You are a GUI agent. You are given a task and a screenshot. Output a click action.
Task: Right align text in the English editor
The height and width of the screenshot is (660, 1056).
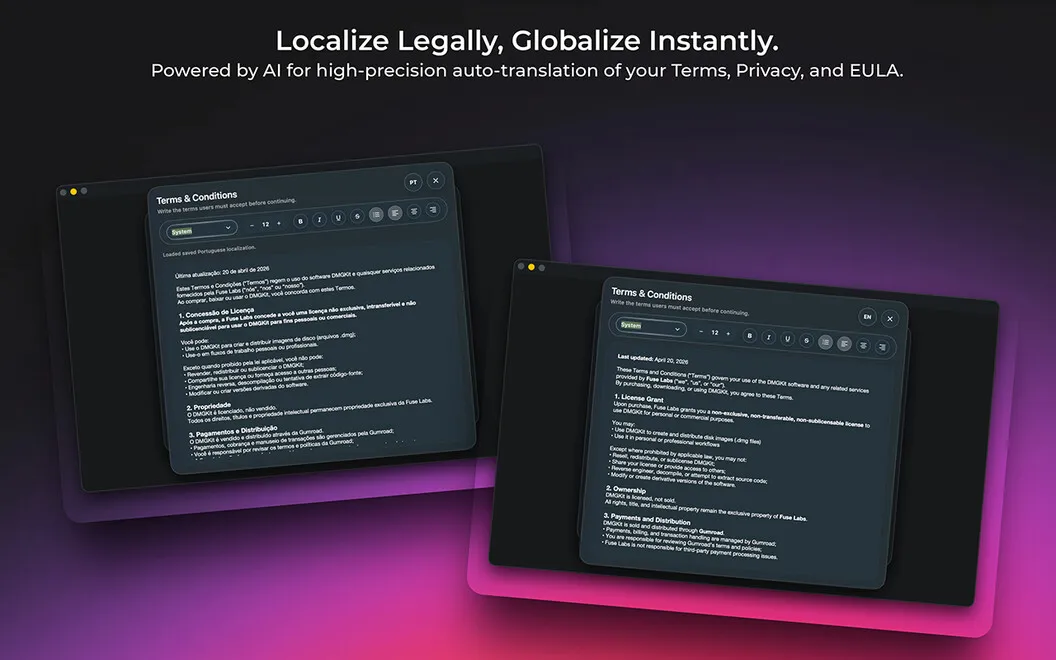tap(882, 347)
